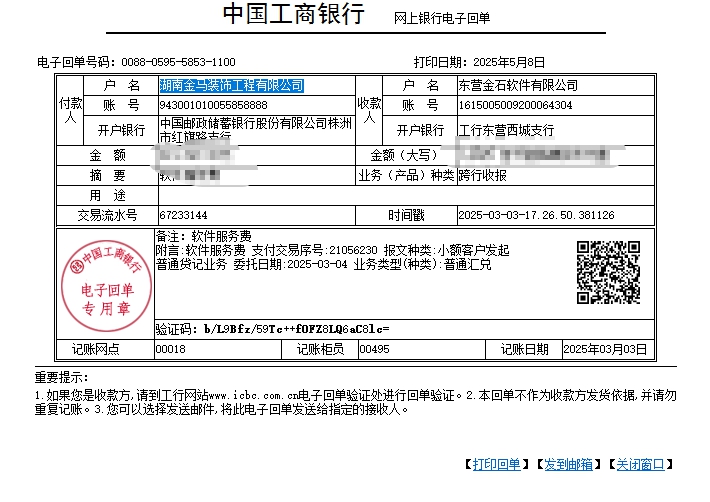Click the red 电子回单专用章 stamp
The image size is (710, 502).
pos(106,286)
